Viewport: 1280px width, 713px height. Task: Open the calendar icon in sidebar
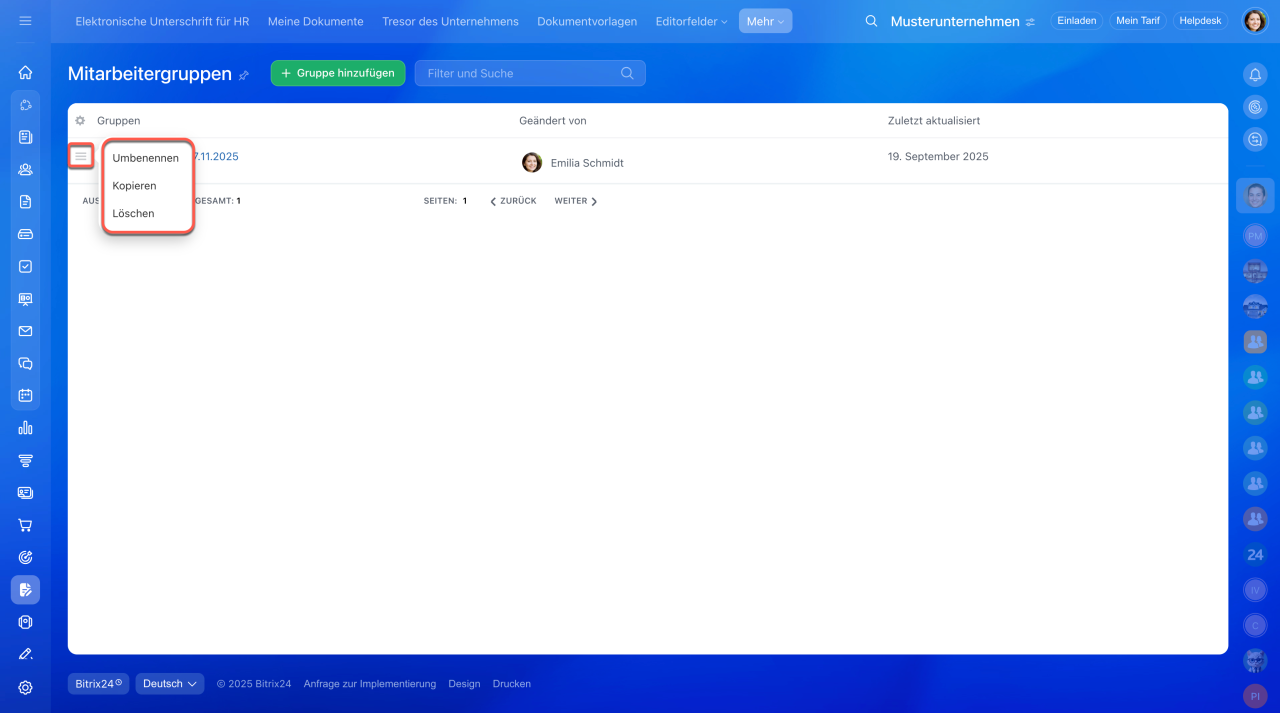(x=25, y=395)
